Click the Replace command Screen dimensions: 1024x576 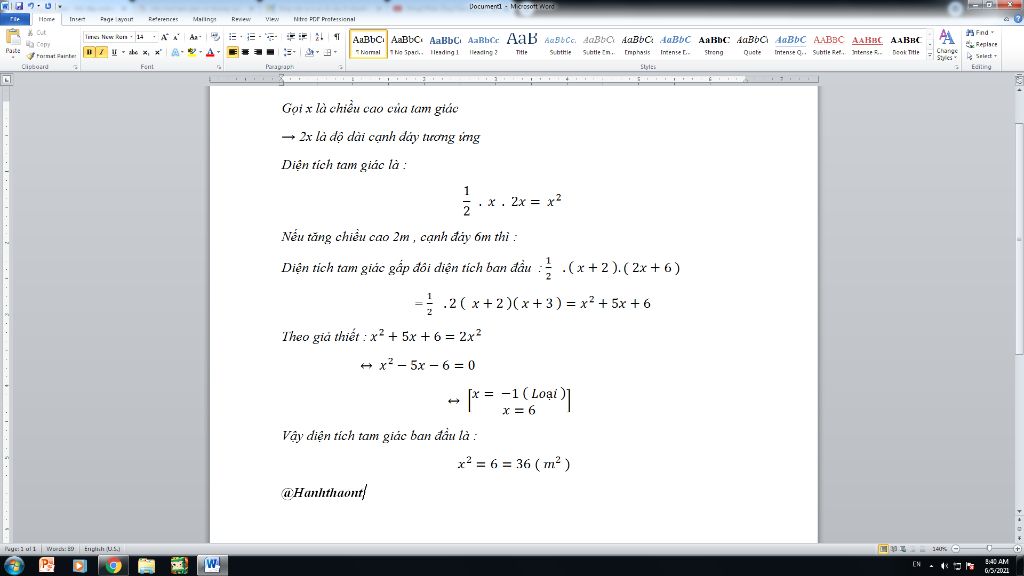point(982,44)
